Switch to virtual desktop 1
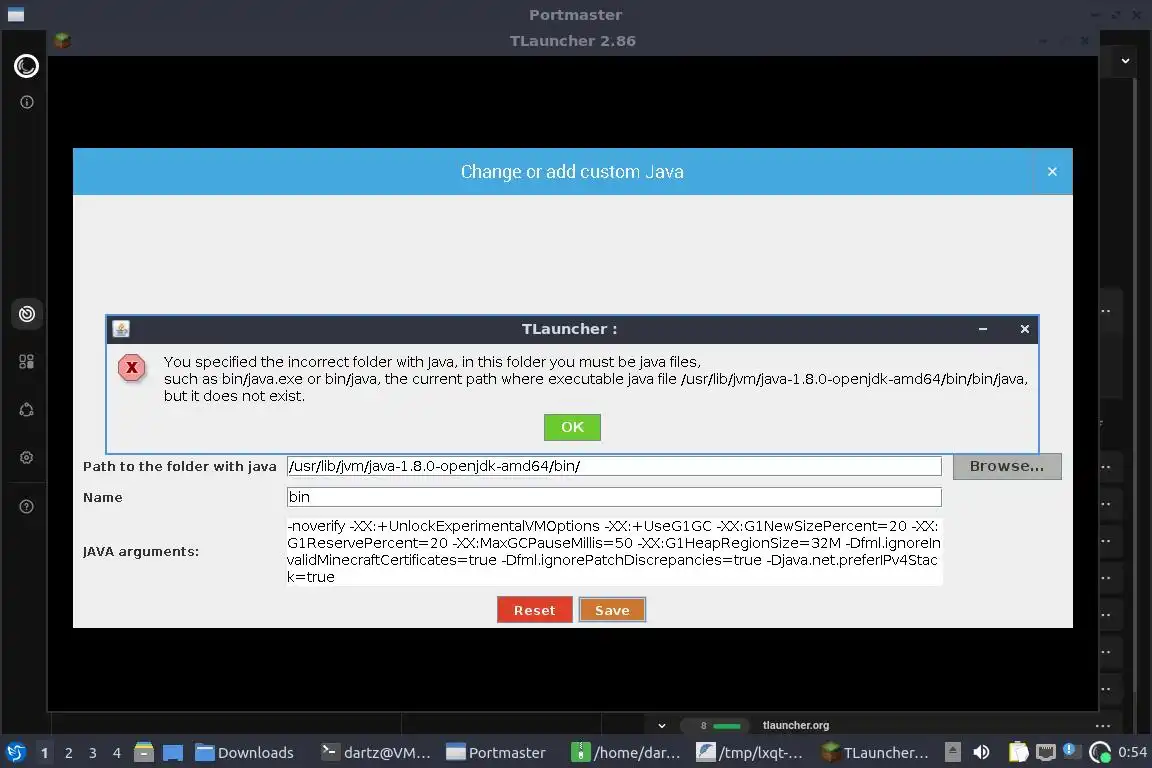The width and height of the screenshot is (1152, 768). click(x=44, y=753)
